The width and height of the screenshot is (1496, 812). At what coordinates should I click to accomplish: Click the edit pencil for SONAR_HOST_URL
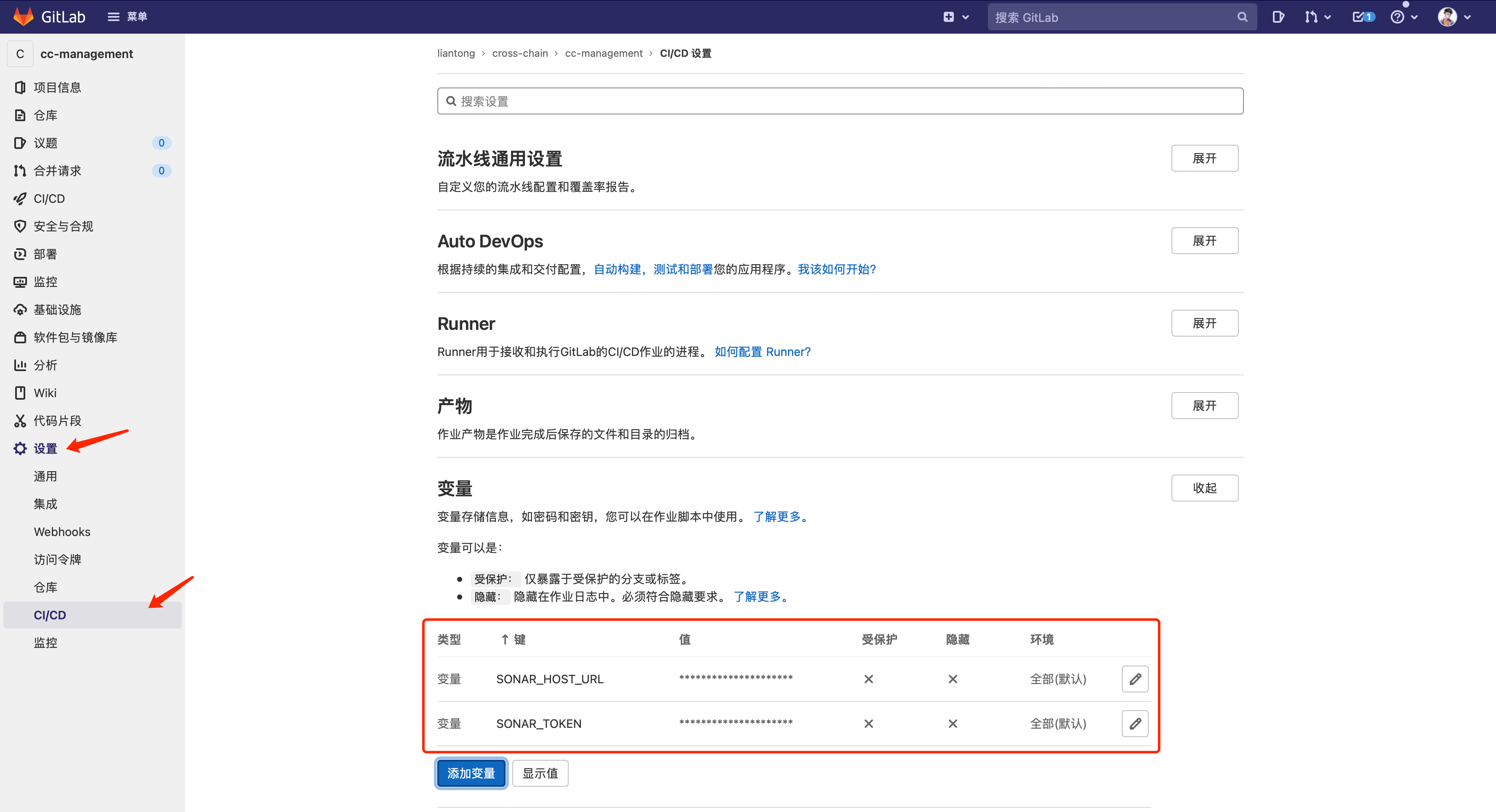point(1135,679)
